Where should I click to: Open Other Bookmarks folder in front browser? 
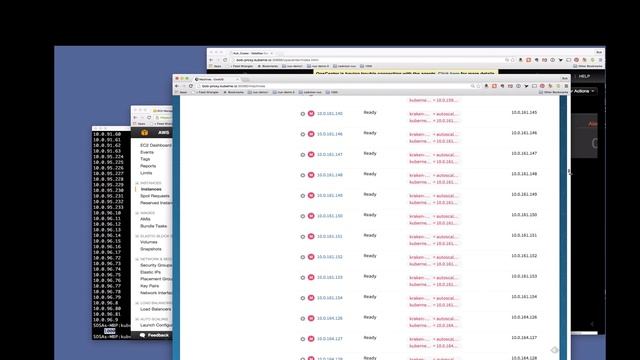(x=553, y=92)
